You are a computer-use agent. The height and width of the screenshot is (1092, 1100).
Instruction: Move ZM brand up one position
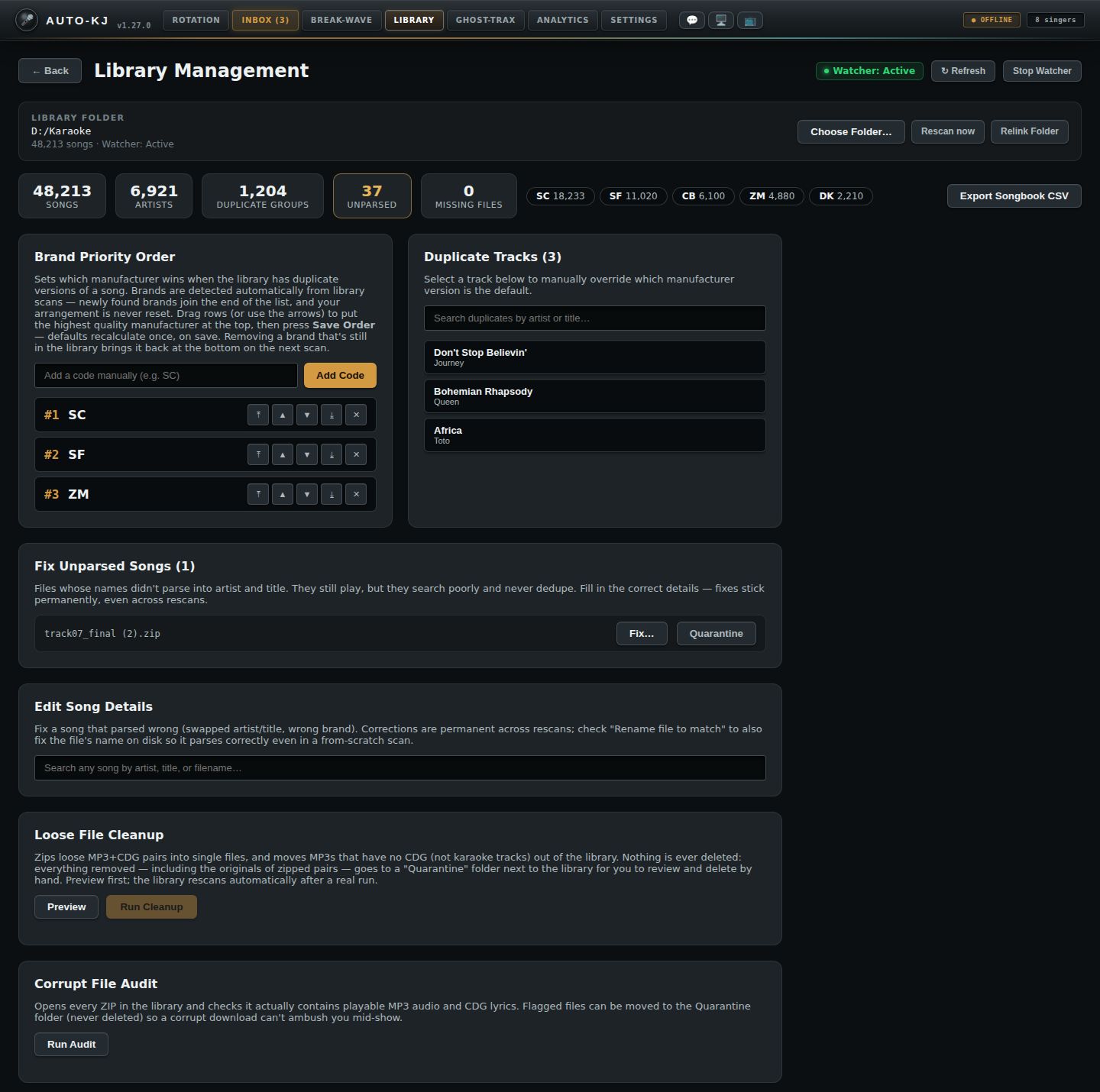pyautogui.click(x=283, y=494)
